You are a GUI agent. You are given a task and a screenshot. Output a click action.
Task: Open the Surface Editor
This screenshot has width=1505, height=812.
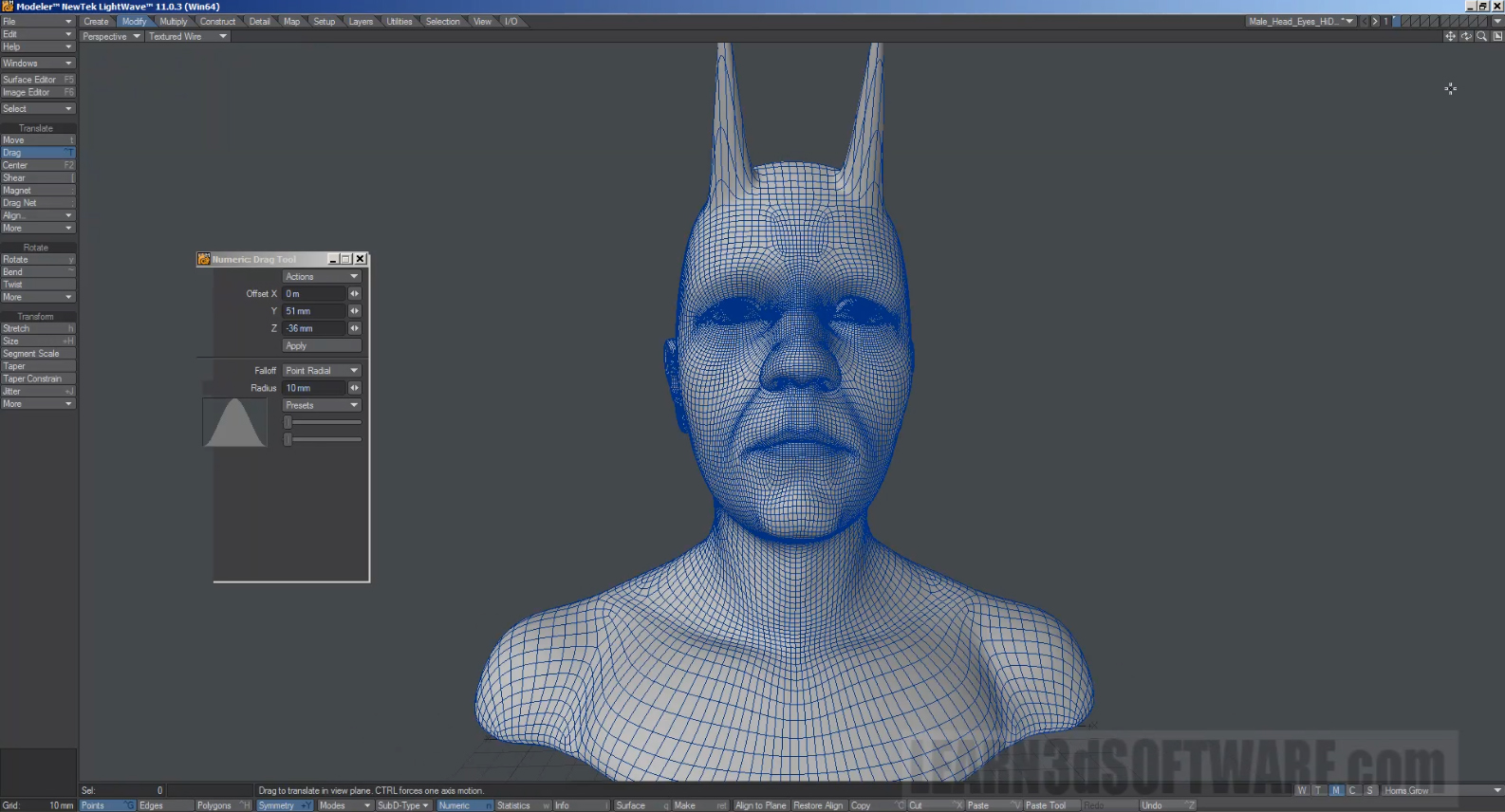tap(38, 80)
